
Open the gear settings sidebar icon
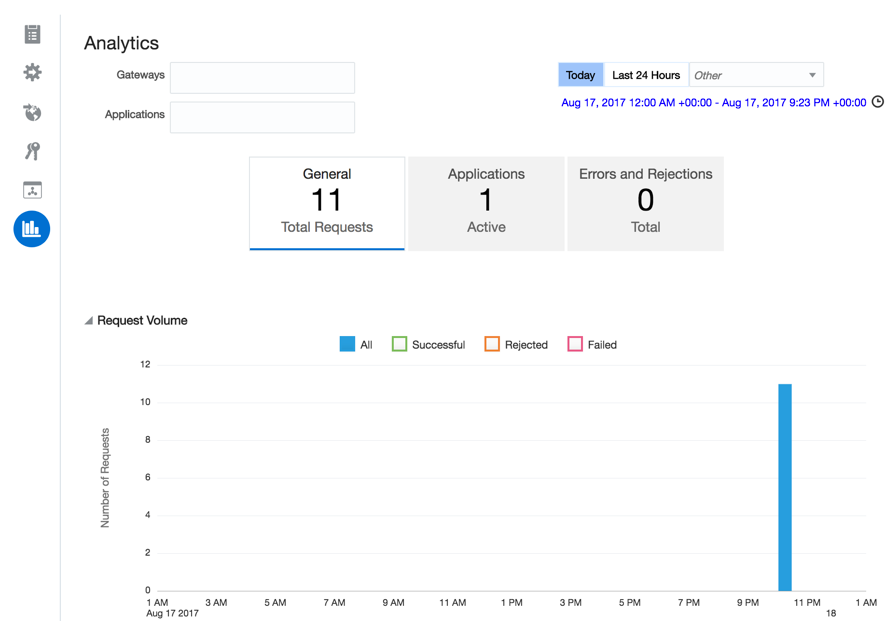[x=32, y=72]
